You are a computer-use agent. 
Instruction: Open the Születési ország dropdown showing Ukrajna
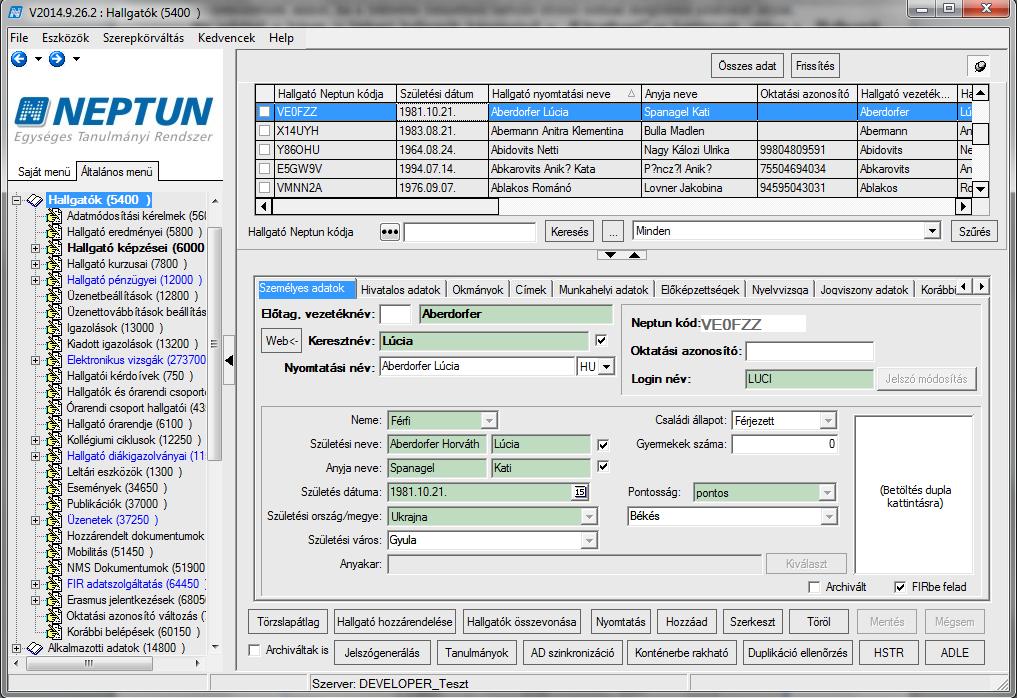[589, 517]
